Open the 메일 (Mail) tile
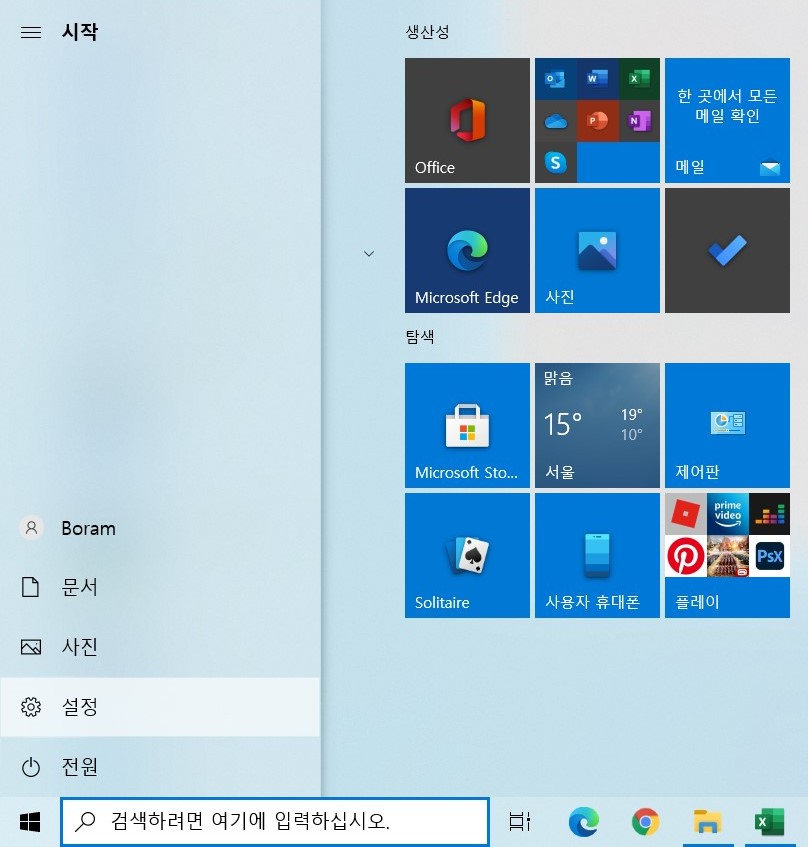 727,120
